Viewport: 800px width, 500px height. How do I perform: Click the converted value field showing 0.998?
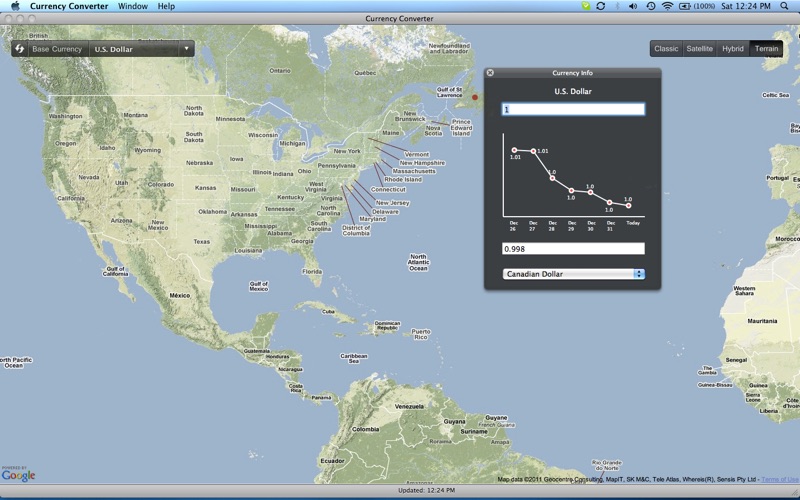pyautogui.click(x=573, y=249)
